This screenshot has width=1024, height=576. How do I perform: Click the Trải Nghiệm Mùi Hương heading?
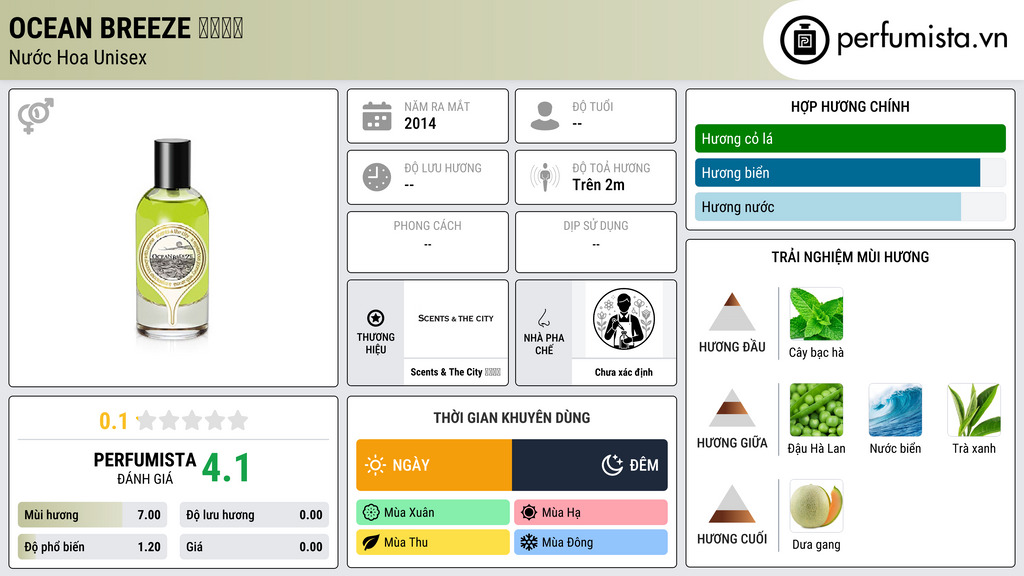pyautogui.click(x=850, y=257)
